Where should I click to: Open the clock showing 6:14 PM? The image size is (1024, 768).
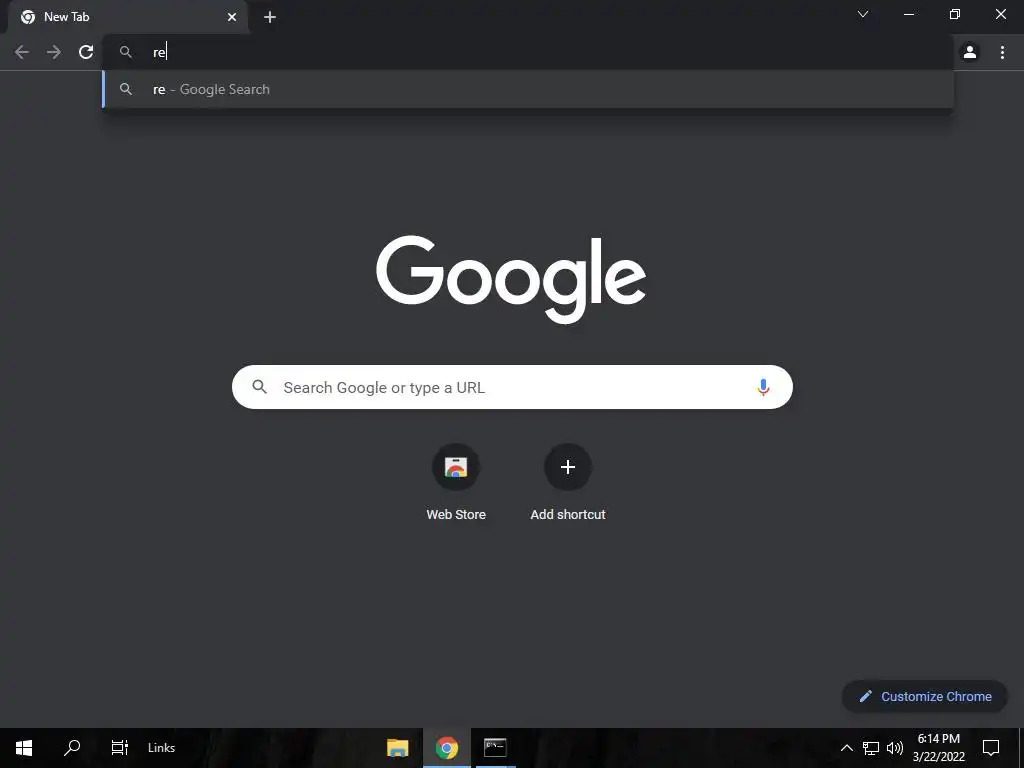click(x=938, y=748)
